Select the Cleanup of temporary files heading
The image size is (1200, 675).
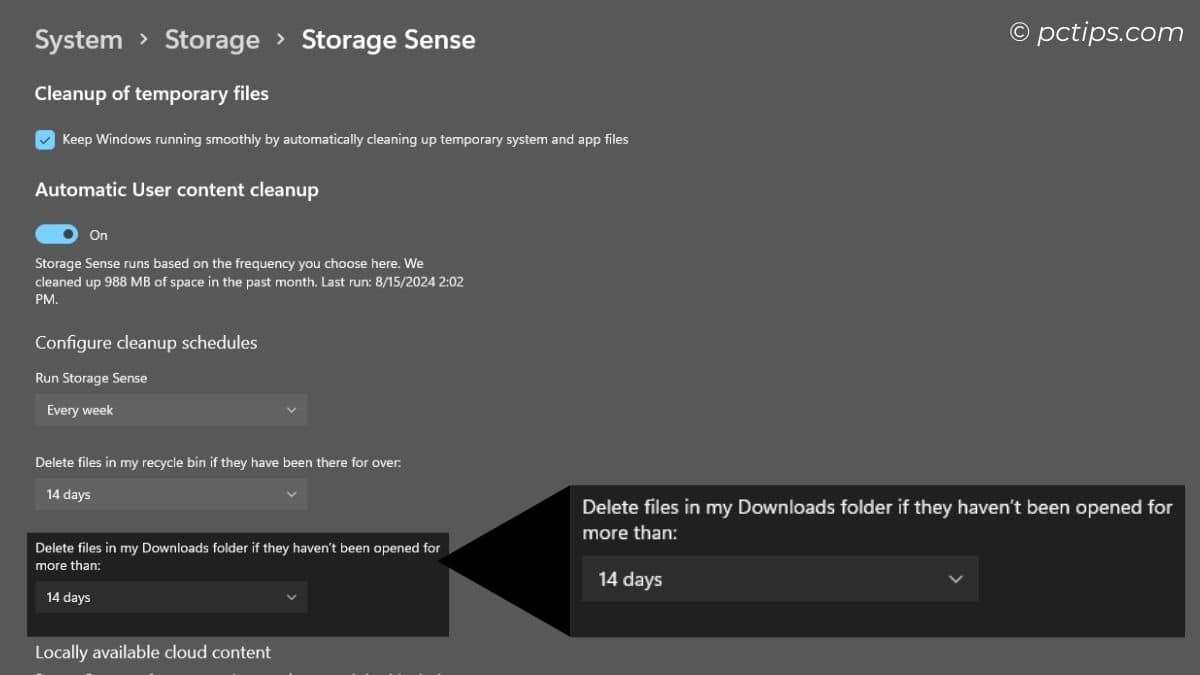pyautogui.click(x=151, y=93)
